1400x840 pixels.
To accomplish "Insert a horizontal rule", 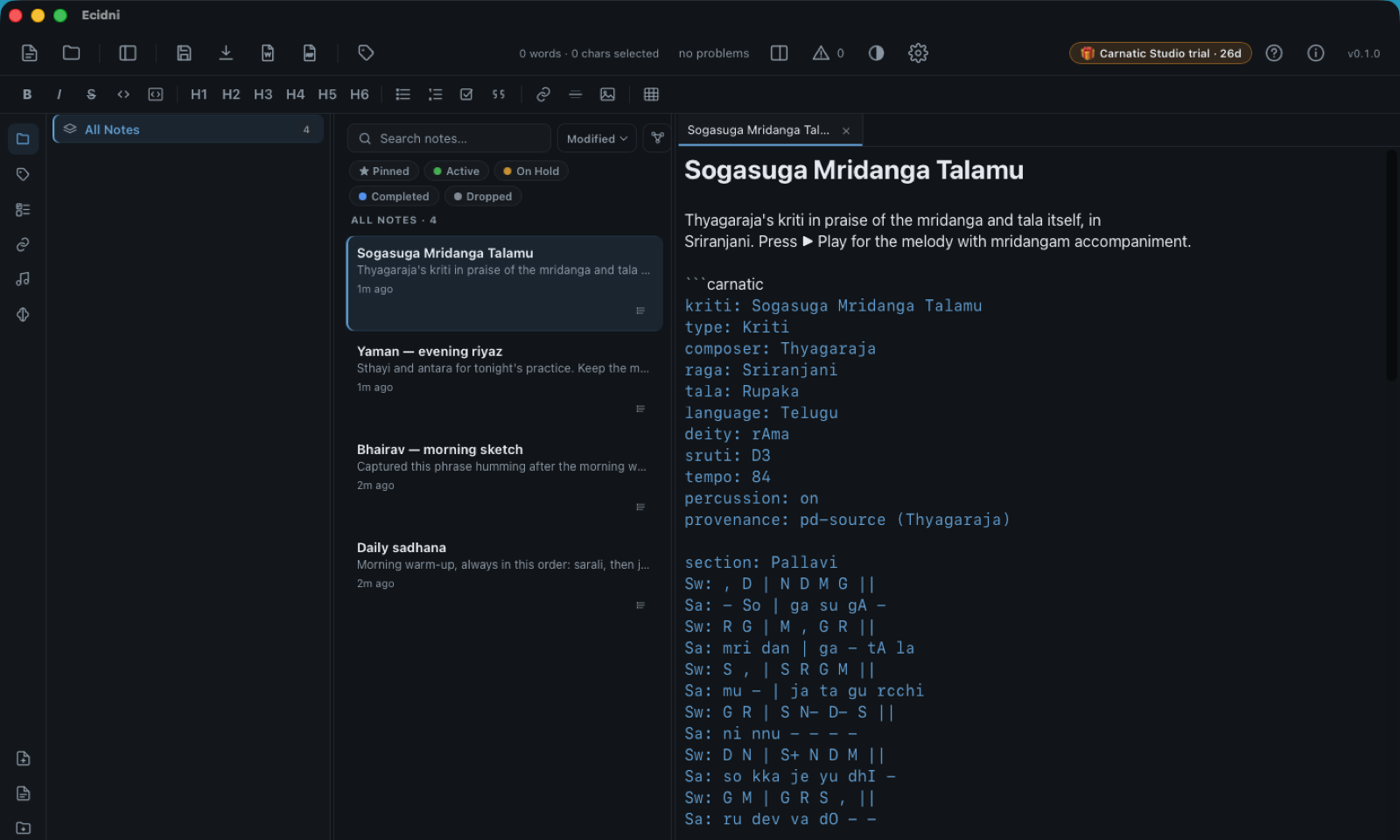I will click(x=575, y=94).
